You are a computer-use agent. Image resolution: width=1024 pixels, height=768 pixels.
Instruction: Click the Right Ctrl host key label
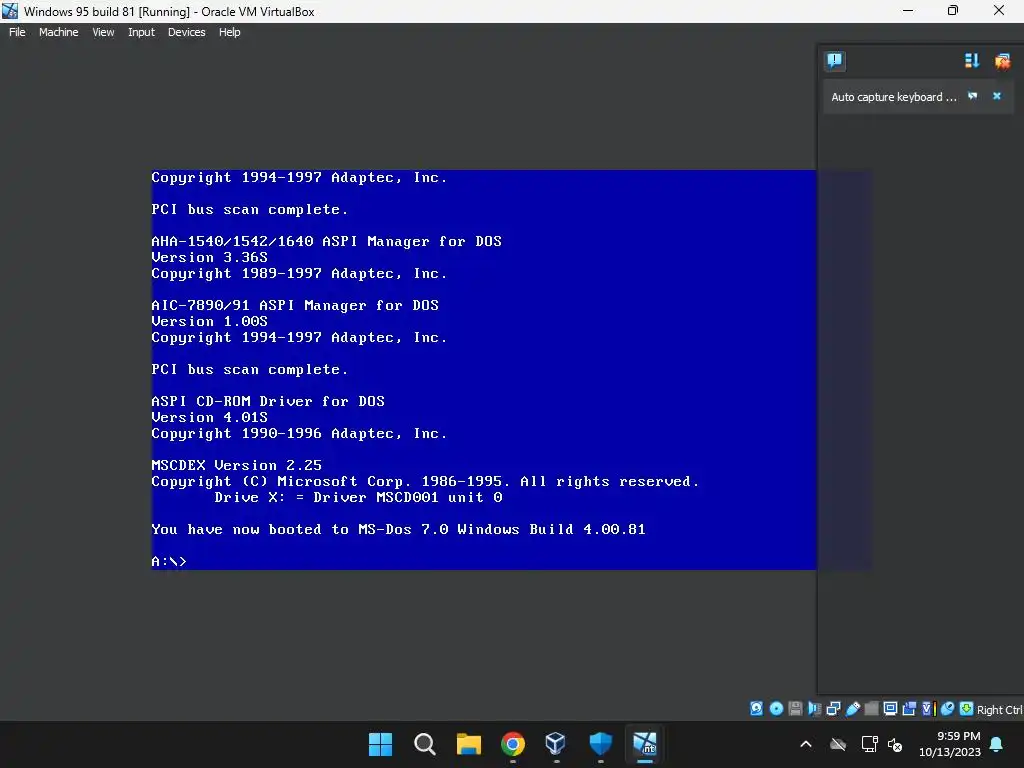999,710
